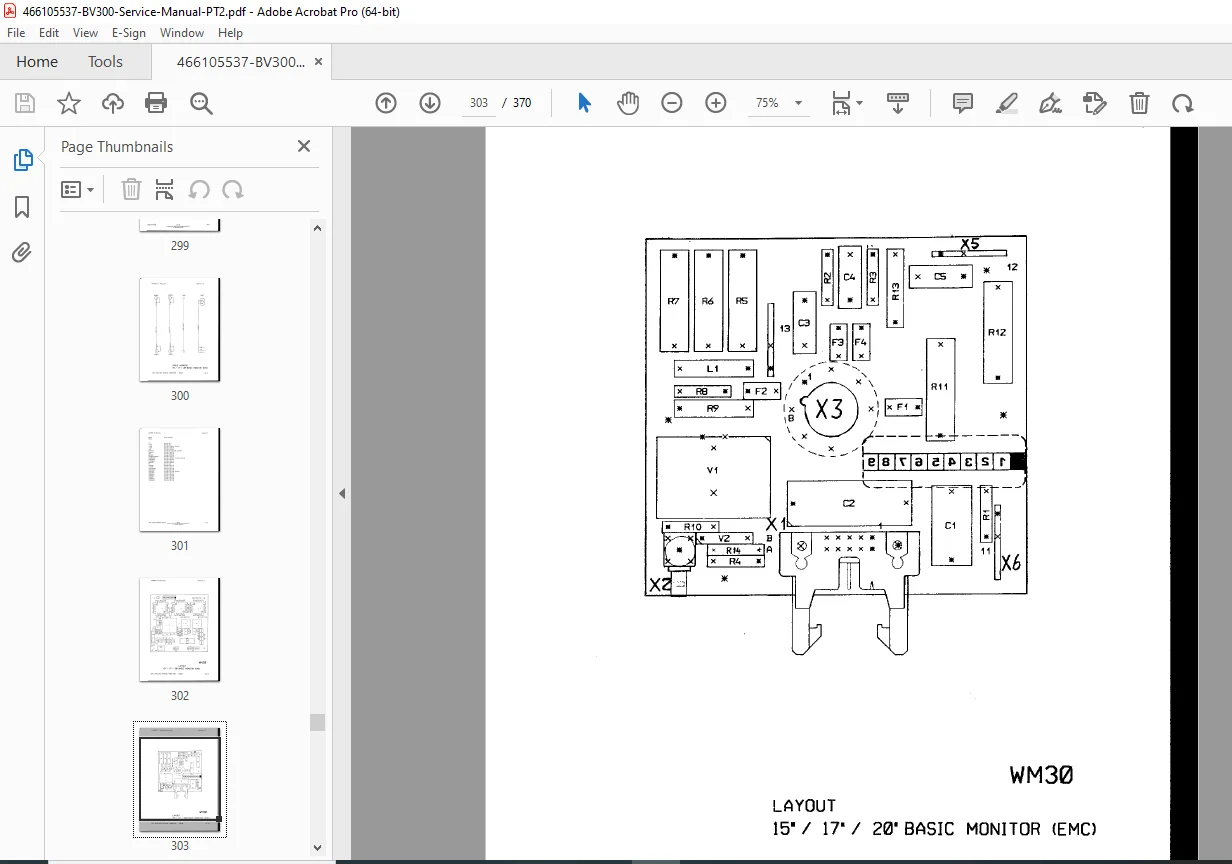Image resolution: width=1232 pixels, height=864 pixels.
Task: Open the File menu
Action: (x=17, y=32)
